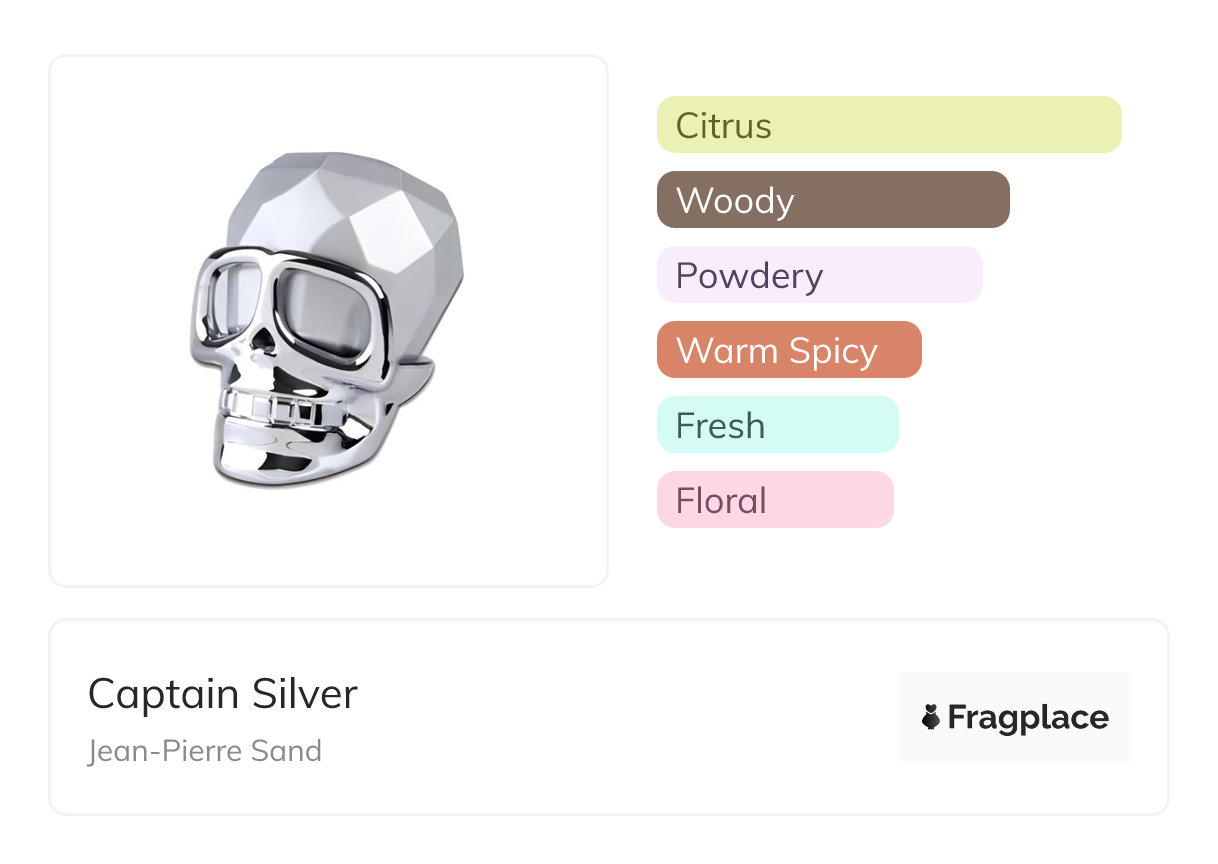Click the silver skull bottle image

tap(328, 320)
